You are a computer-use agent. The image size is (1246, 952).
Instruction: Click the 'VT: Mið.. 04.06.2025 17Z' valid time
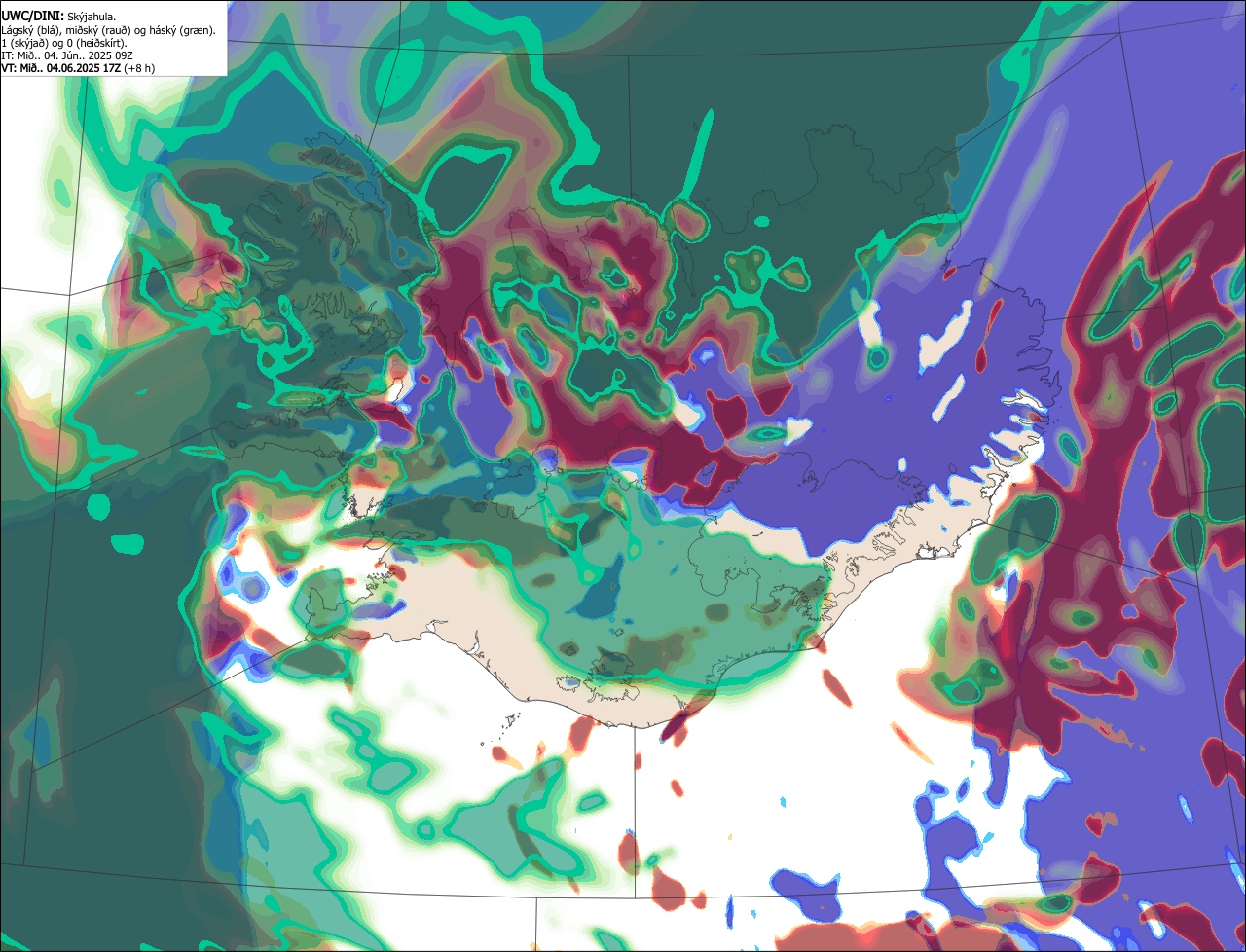coord(61,68)
